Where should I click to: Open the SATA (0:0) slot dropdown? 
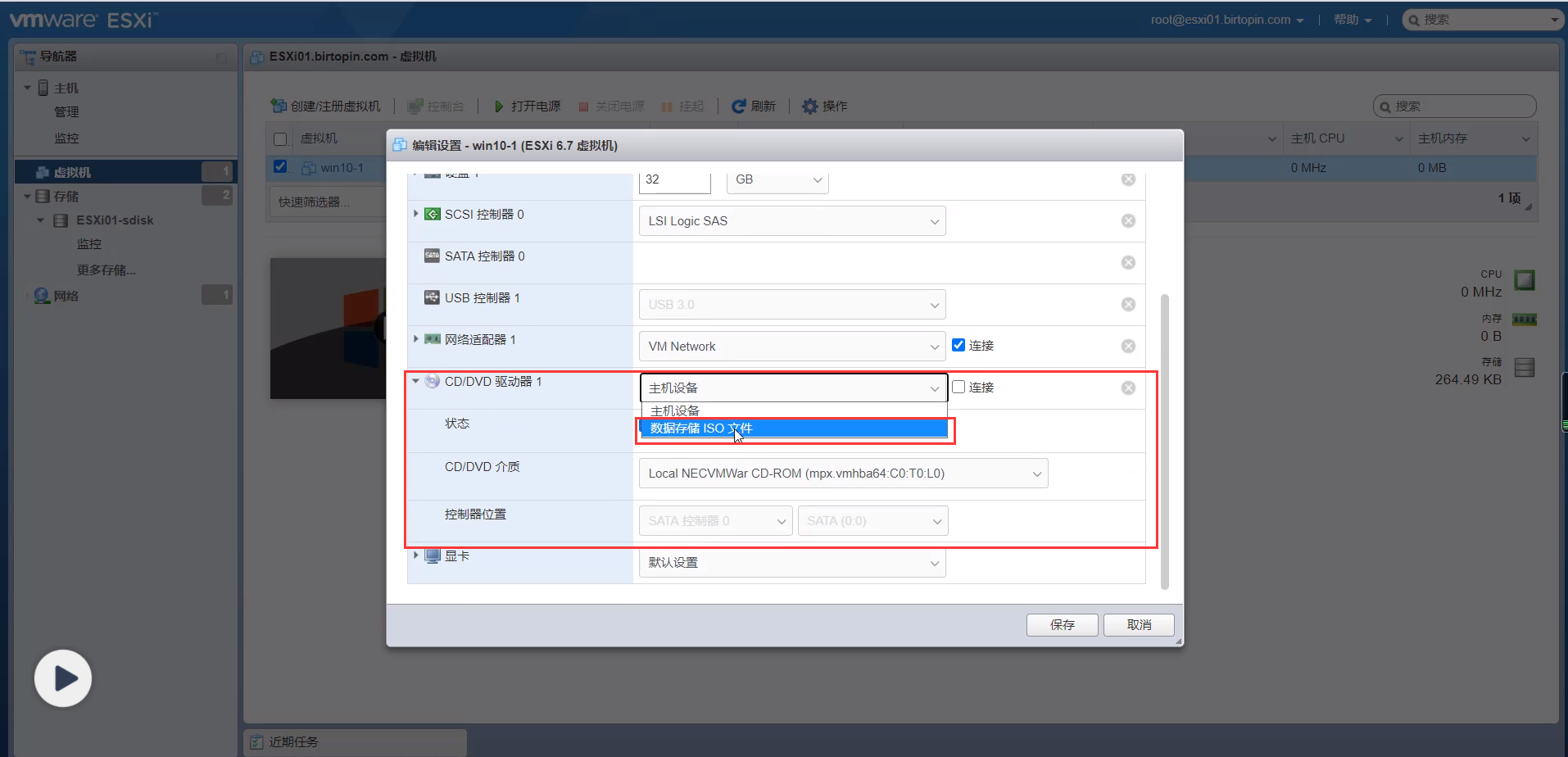click(873, 520)
